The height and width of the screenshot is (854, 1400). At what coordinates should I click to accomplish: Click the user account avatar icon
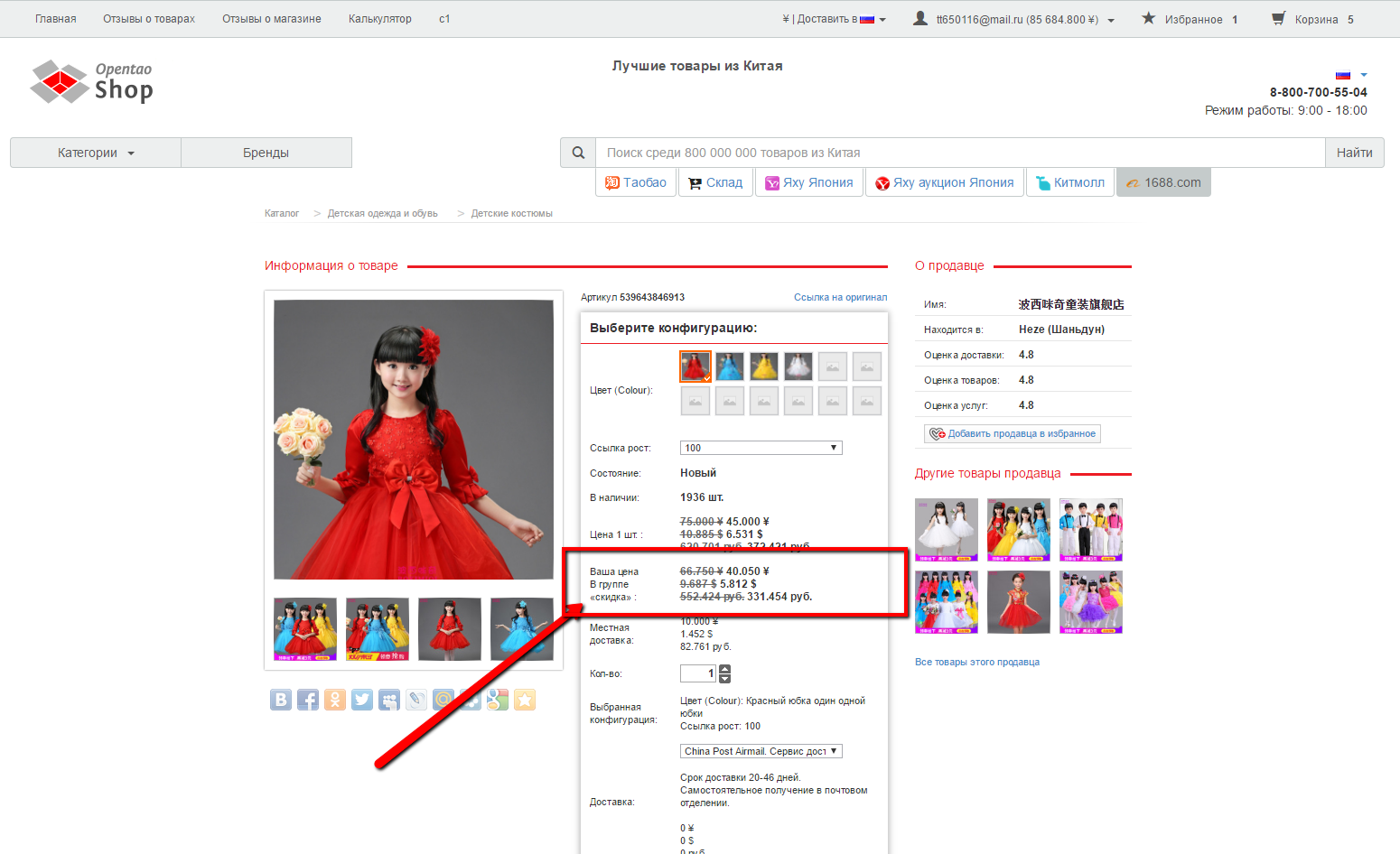[920, 18]
